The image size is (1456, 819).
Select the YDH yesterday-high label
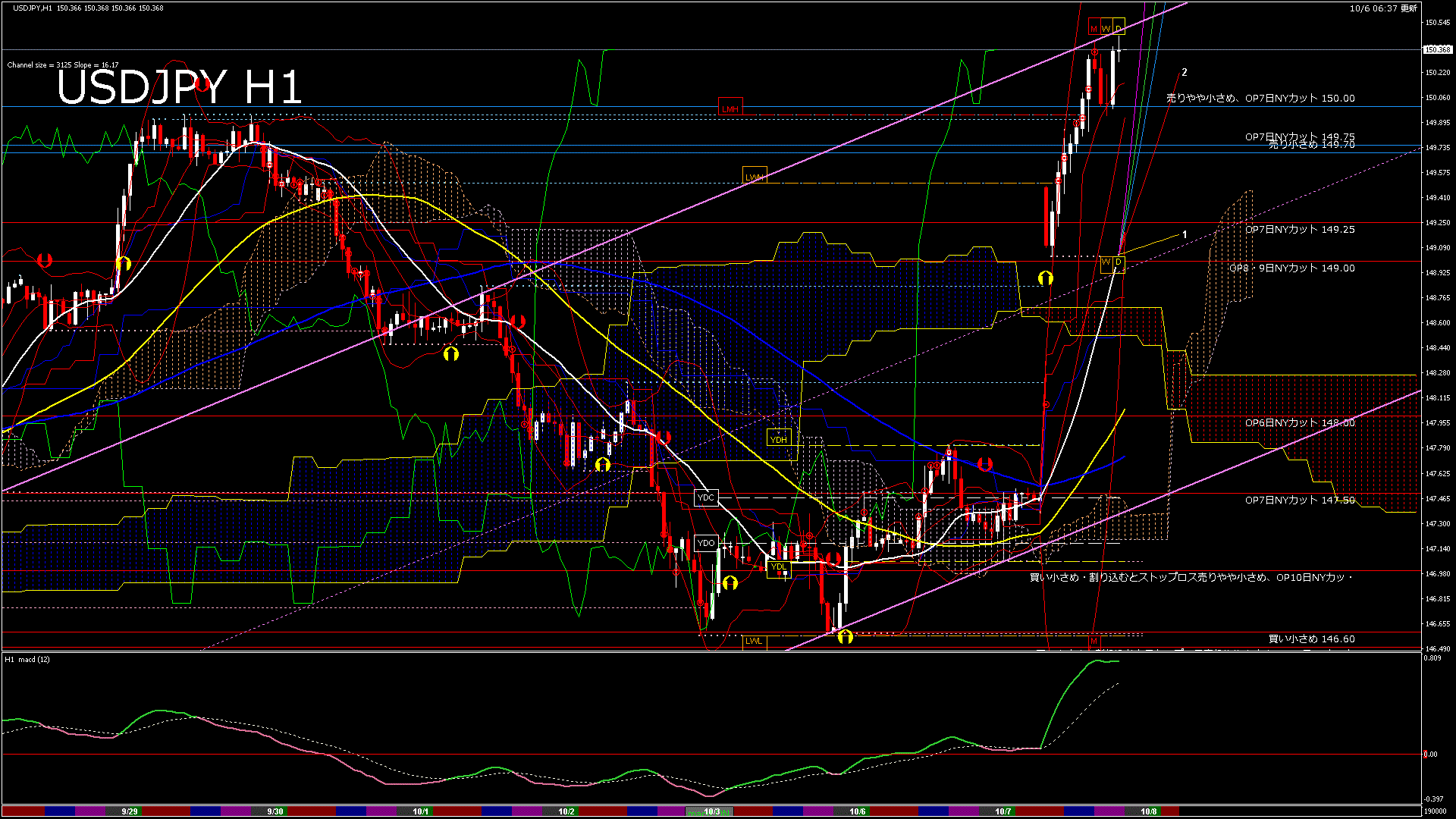(x=778, y=439)
